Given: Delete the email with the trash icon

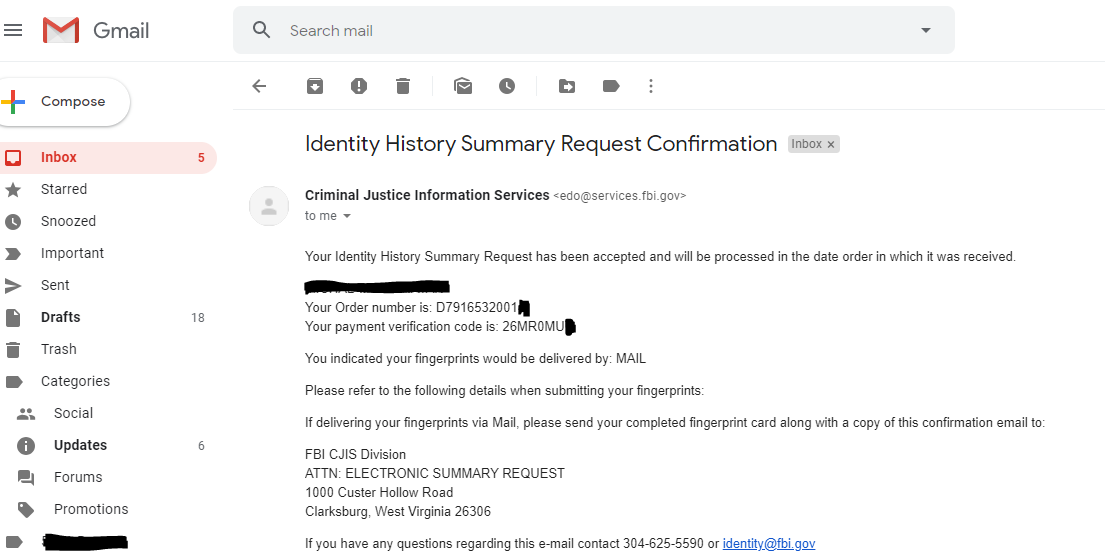Looking at the screenshot, I should [402, 86].
